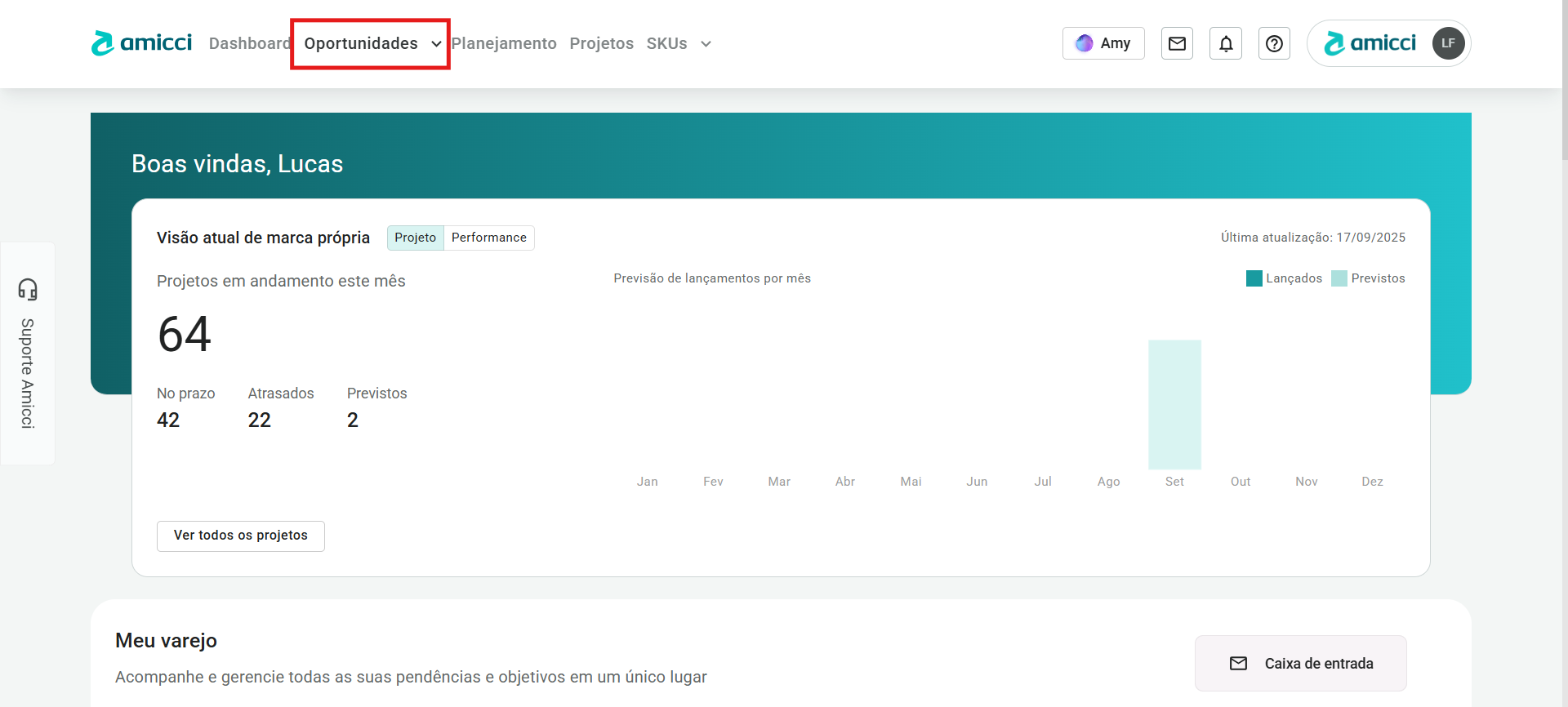Screen dimensions: 1568x707
Task: Click the Ver todos os projetos button
Action: click(x=241, y=536)
